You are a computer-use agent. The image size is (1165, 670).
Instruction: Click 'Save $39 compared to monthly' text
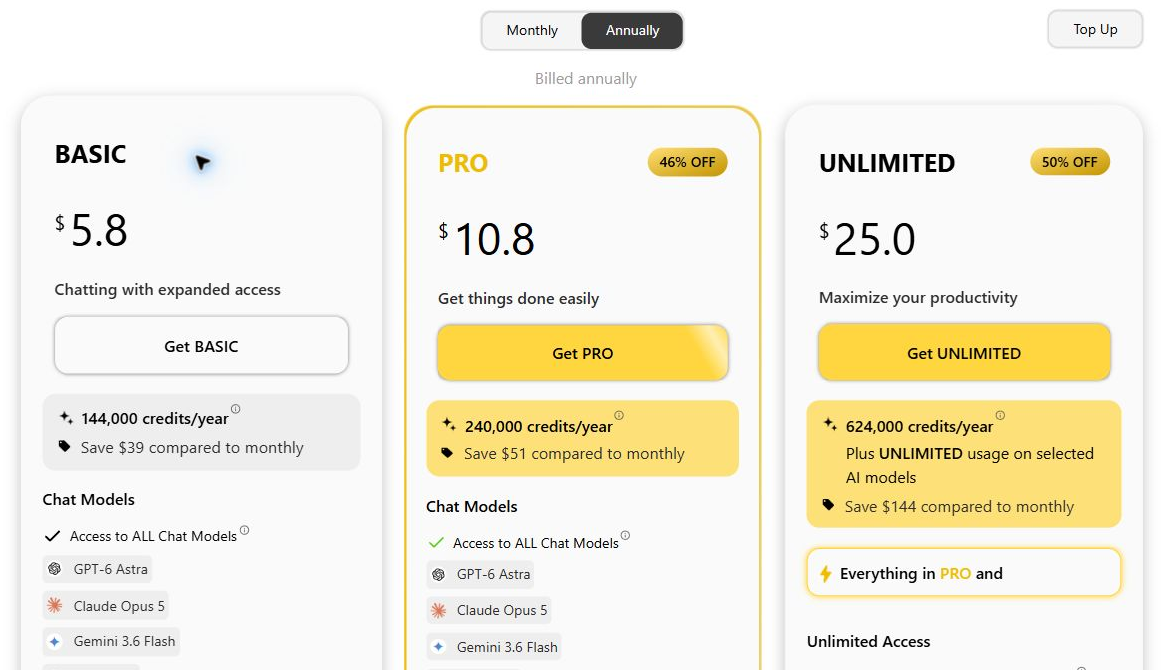pyautogui.click(x=192, y=448)
